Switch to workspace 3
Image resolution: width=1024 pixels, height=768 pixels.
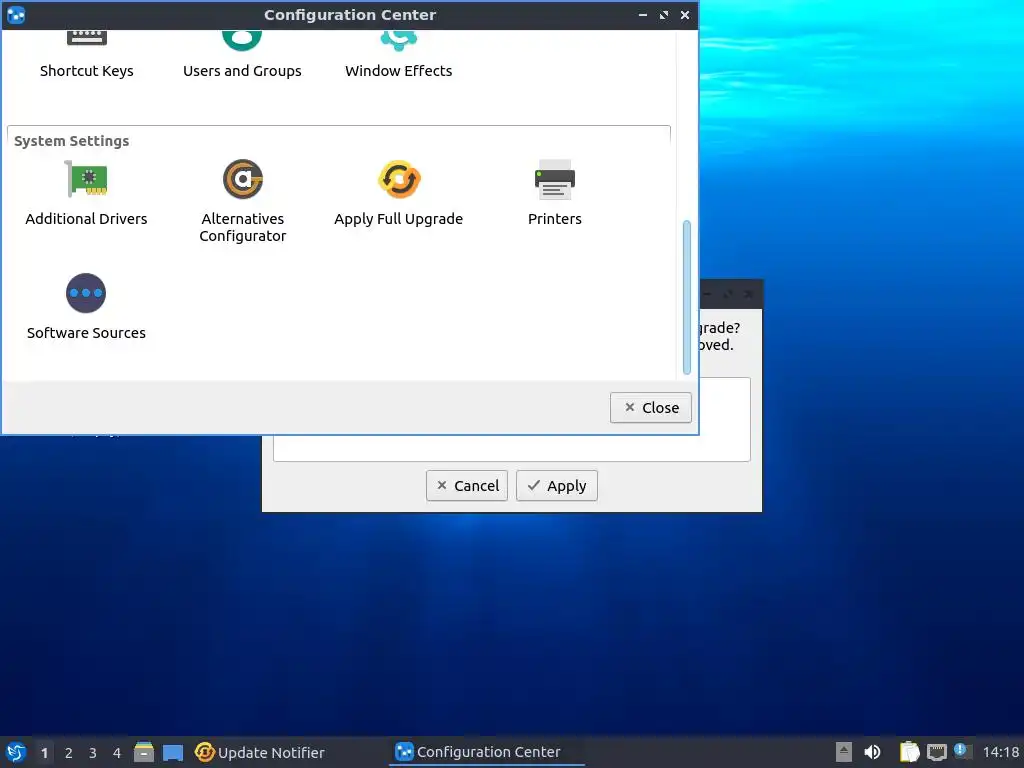93,753
